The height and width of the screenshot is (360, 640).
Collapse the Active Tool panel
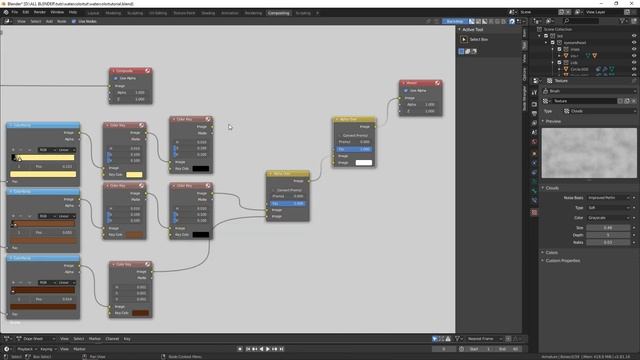[x=460, y=30]
